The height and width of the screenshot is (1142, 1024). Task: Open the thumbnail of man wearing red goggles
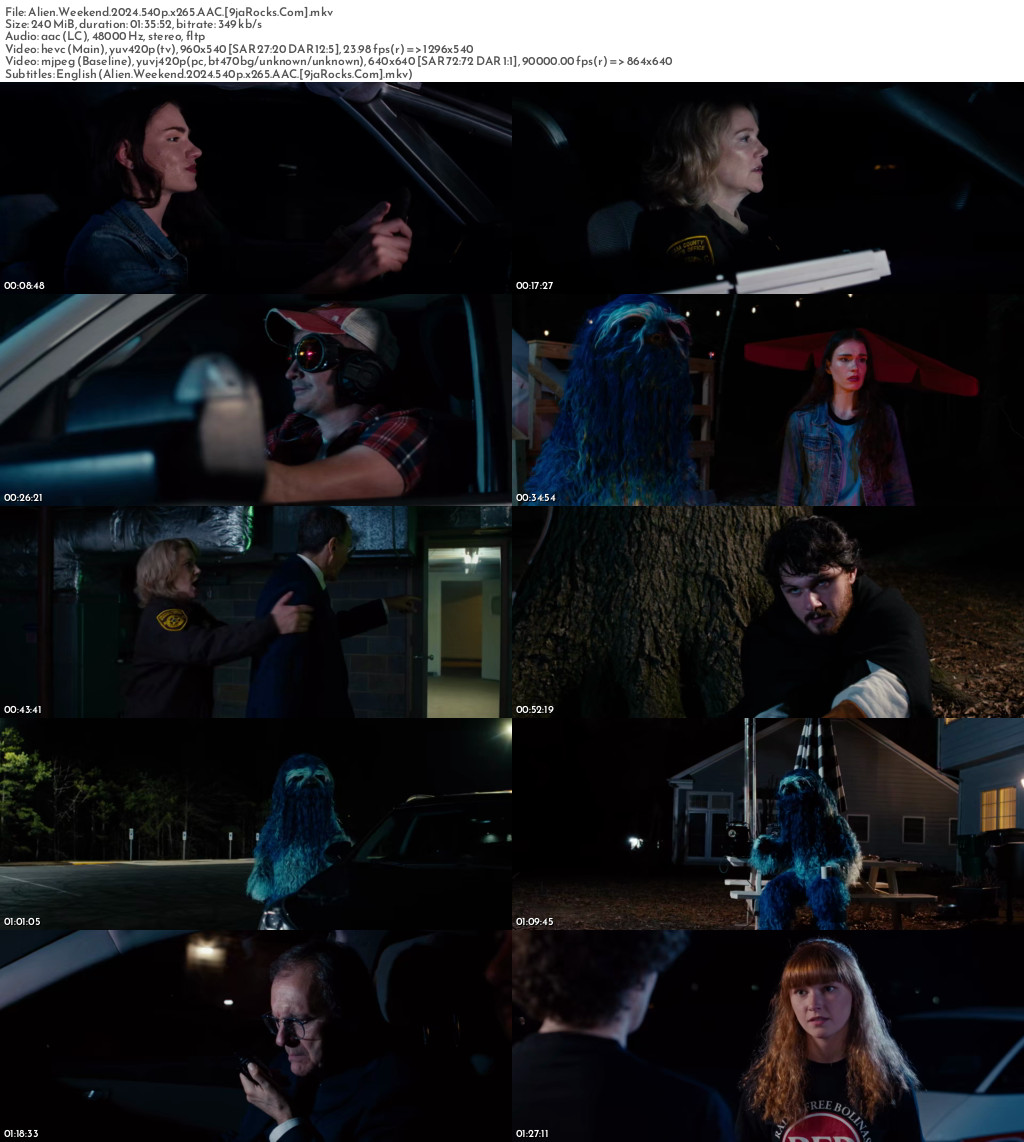[255, 400]
